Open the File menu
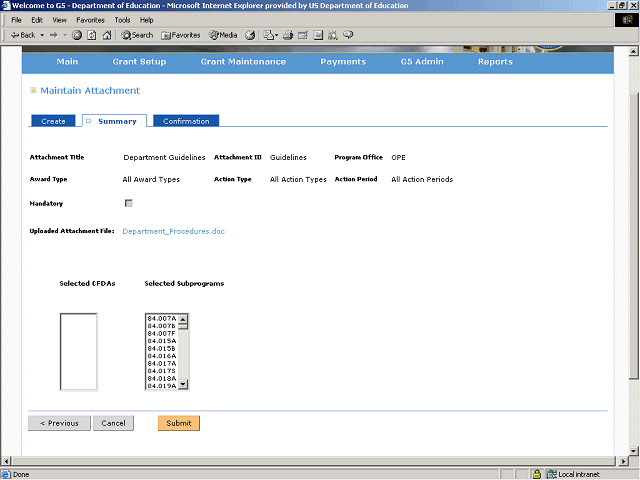 (16, 20)
